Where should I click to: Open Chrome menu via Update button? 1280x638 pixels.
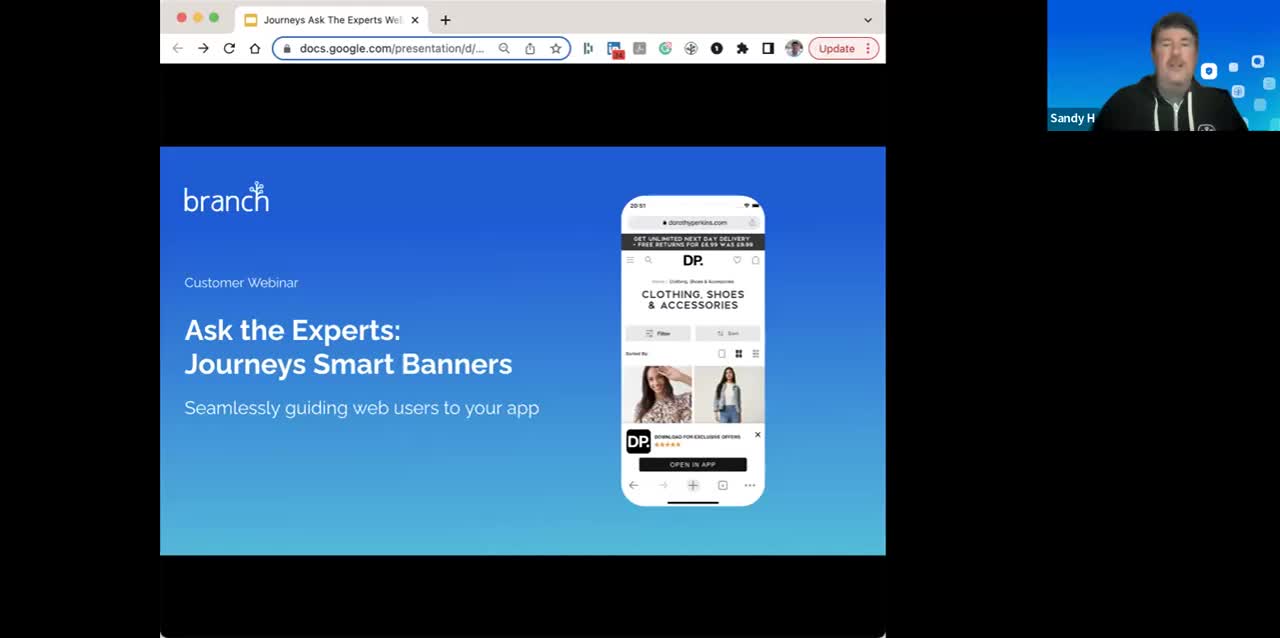click(843, 48)
